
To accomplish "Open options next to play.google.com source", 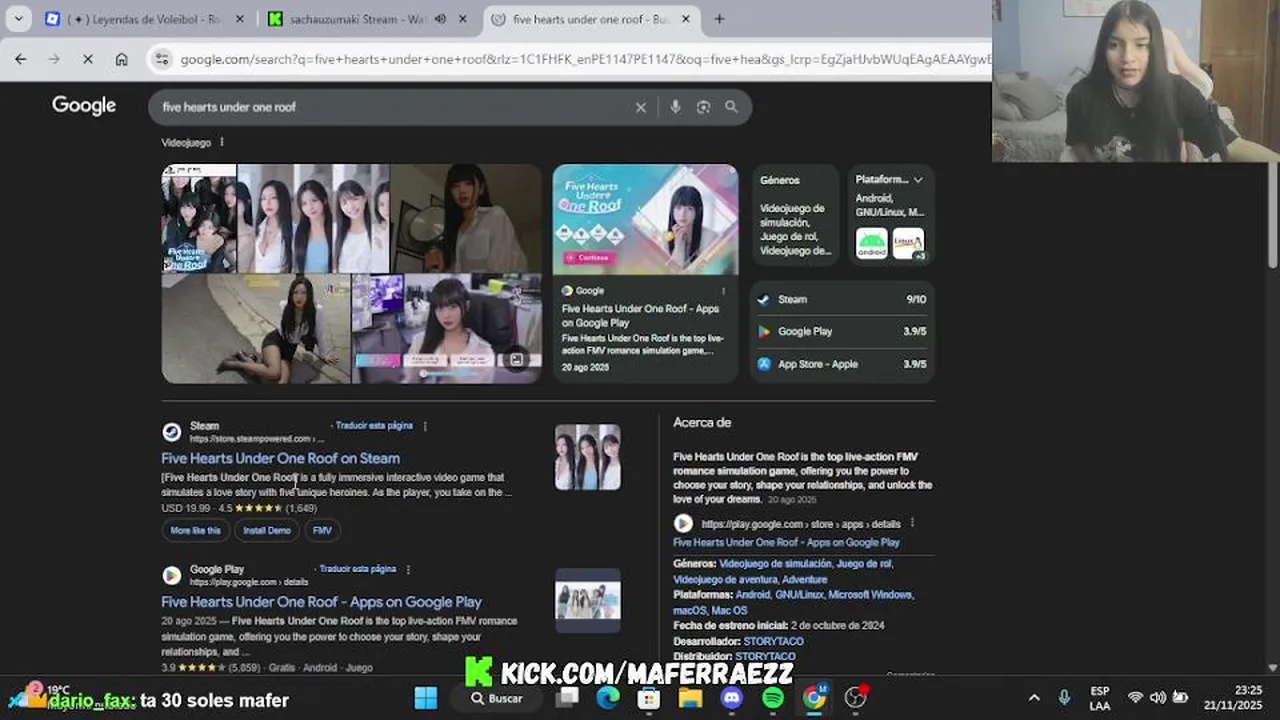I will point(912,523).
